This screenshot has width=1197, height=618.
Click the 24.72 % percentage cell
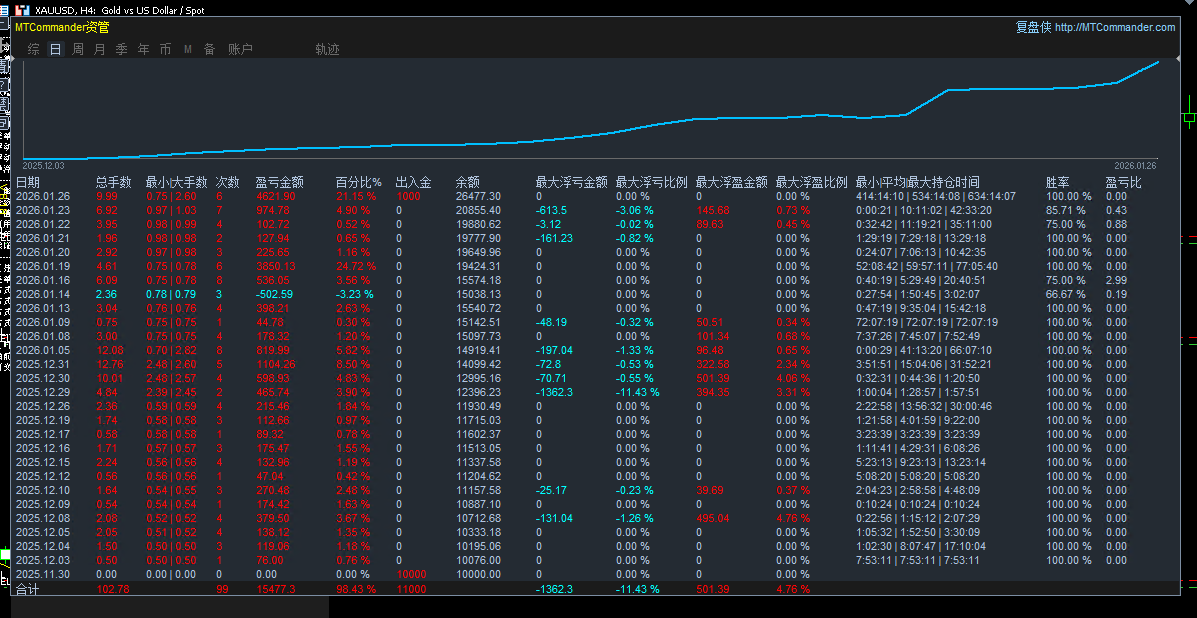357,266
